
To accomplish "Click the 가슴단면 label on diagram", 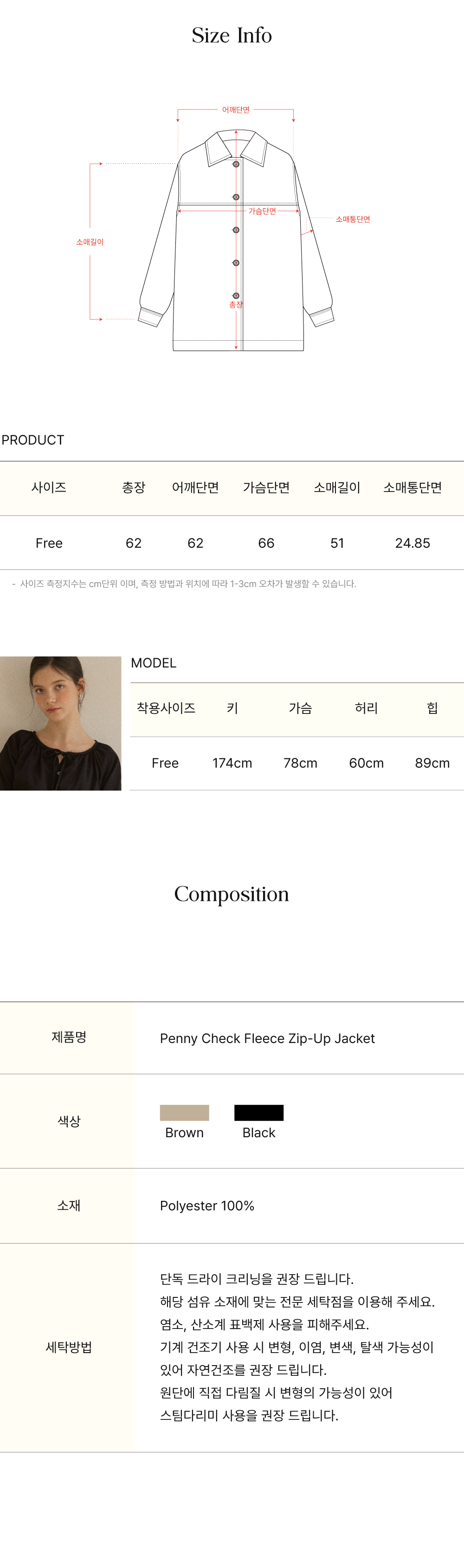I will pyautogui.click(x=262, y=211).
